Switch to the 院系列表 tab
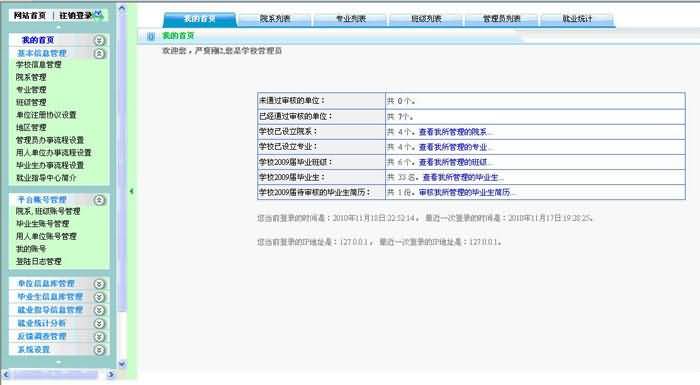Image resolution: width=700 pixels, height=385 pixels. pyautogui.click(x=275, y=19)
